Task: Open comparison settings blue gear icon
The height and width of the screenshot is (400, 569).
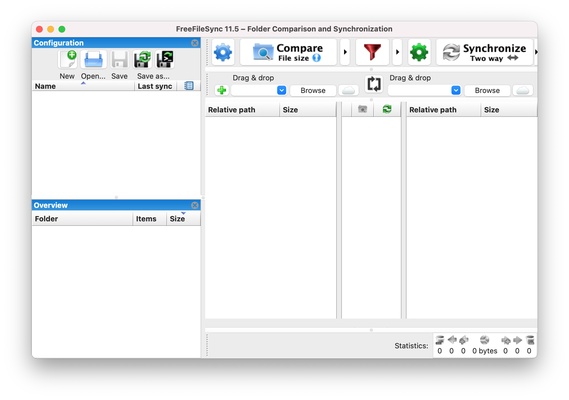Action: click(x=223, y=52)
